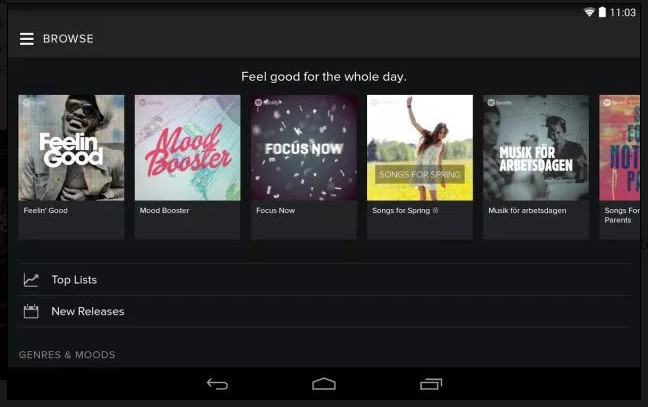This screenshot has width=648, height=407.
Task: Tap the Songs For Parents caption
Action: coord(622,215)
